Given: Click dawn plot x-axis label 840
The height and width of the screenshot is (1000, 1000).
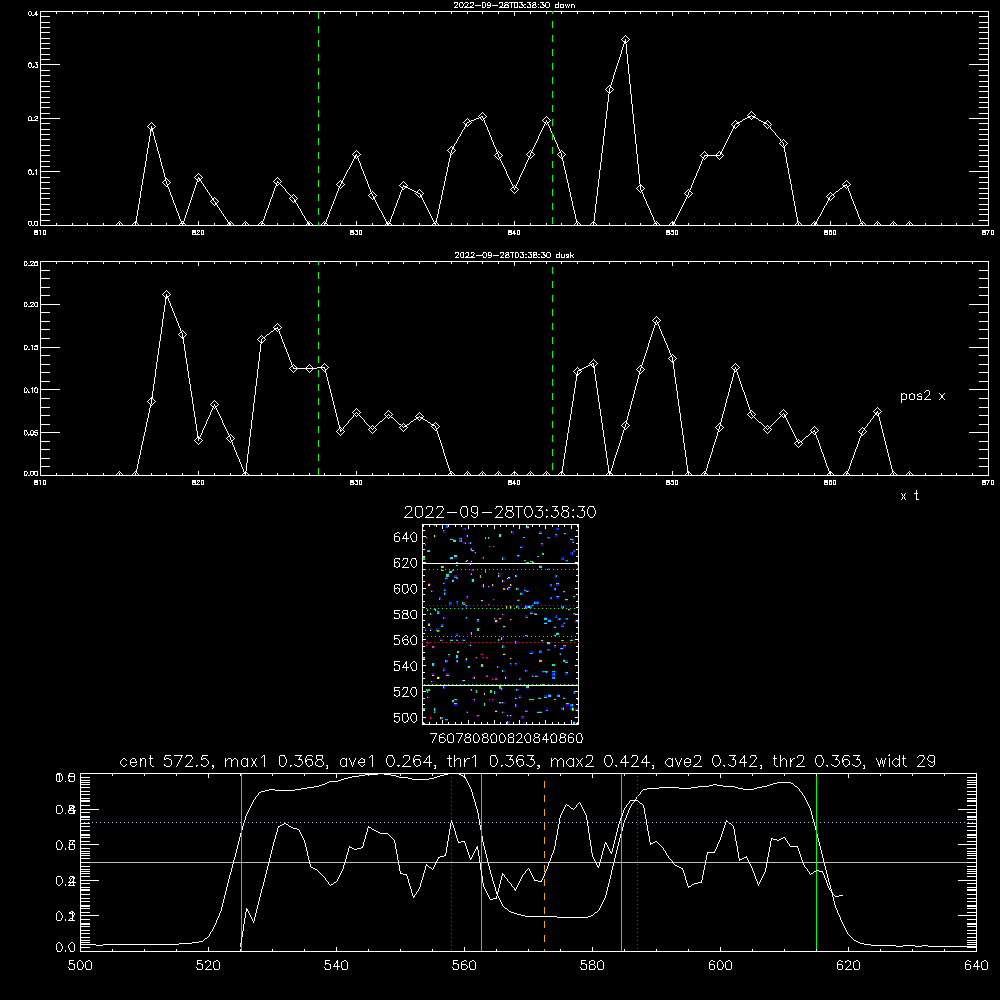Looking at the screenshot, I should point(514,233).
